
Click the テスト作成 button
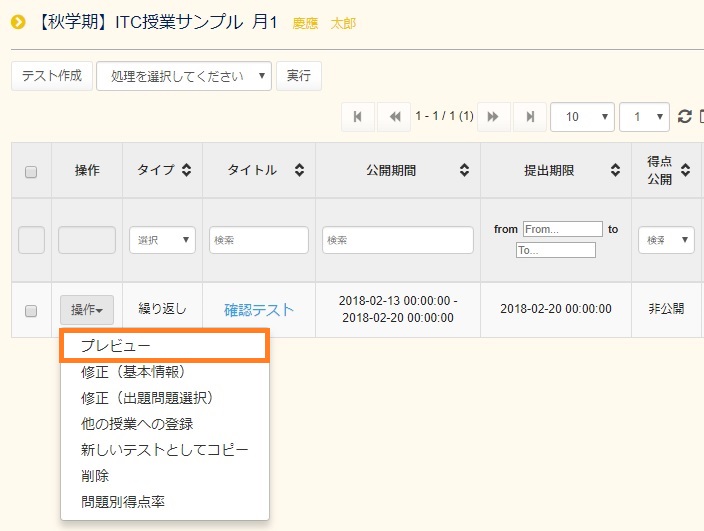[52, 76]
